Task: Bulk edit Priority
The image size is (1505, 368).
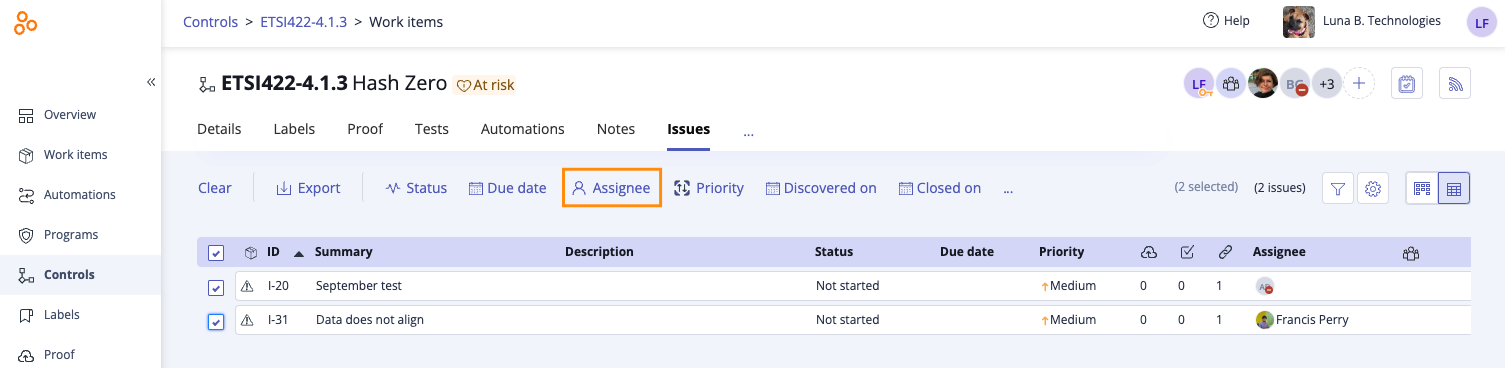Action: coord(709,188)
